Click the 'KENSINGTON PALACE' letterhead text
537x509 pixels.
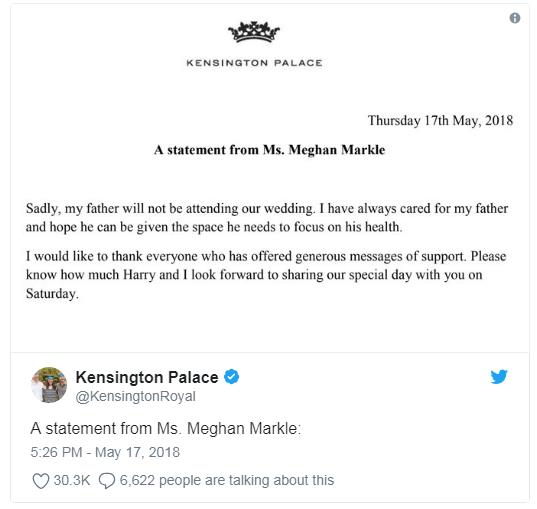(x=254, y=63)
